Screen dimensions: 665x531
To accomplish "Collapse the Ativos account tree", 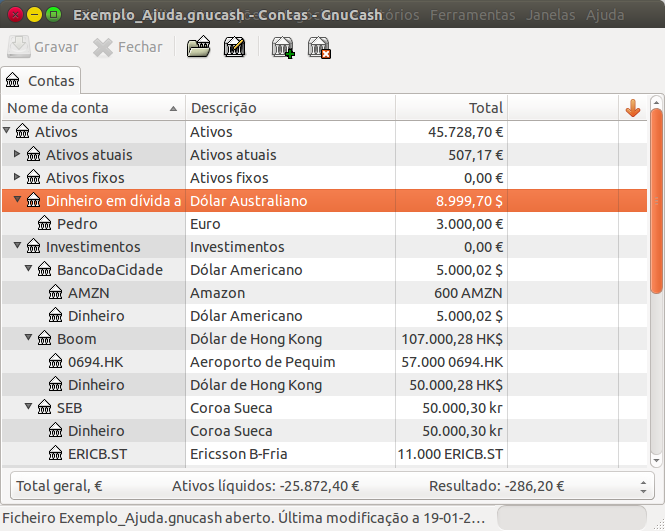I will click(x=6, y=130).
